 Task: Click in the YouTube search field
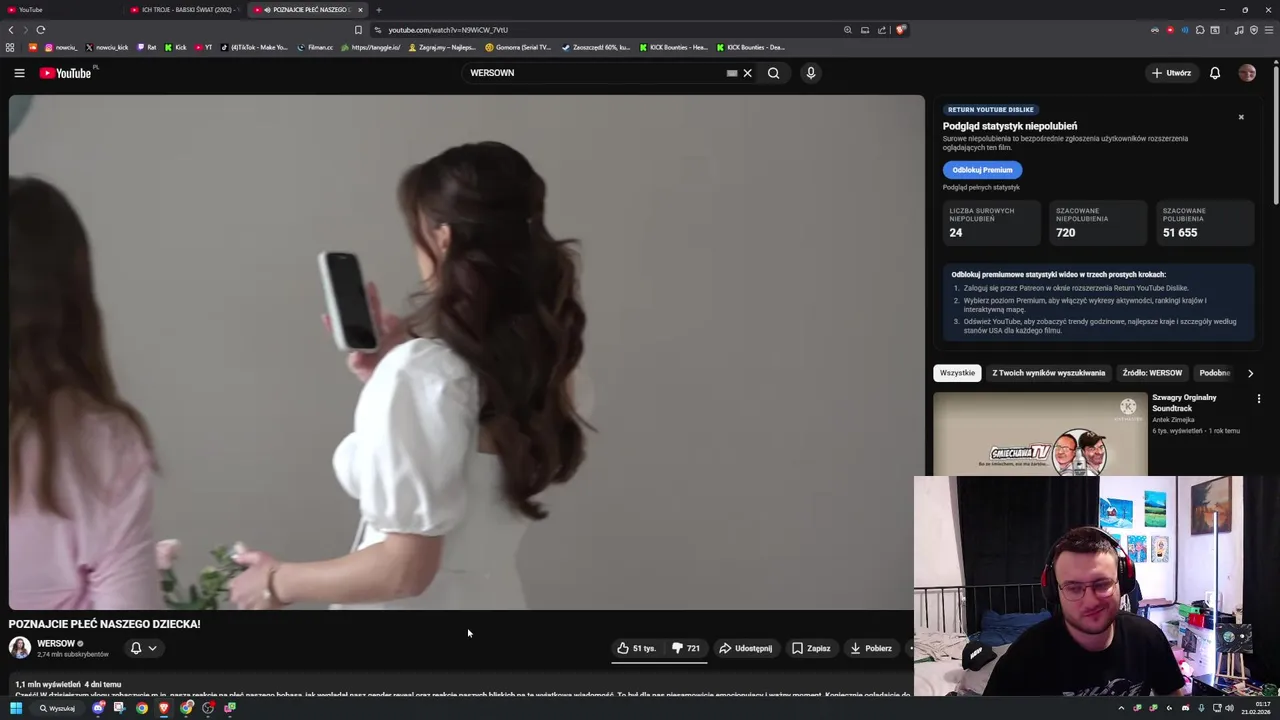tap(595, 73)
